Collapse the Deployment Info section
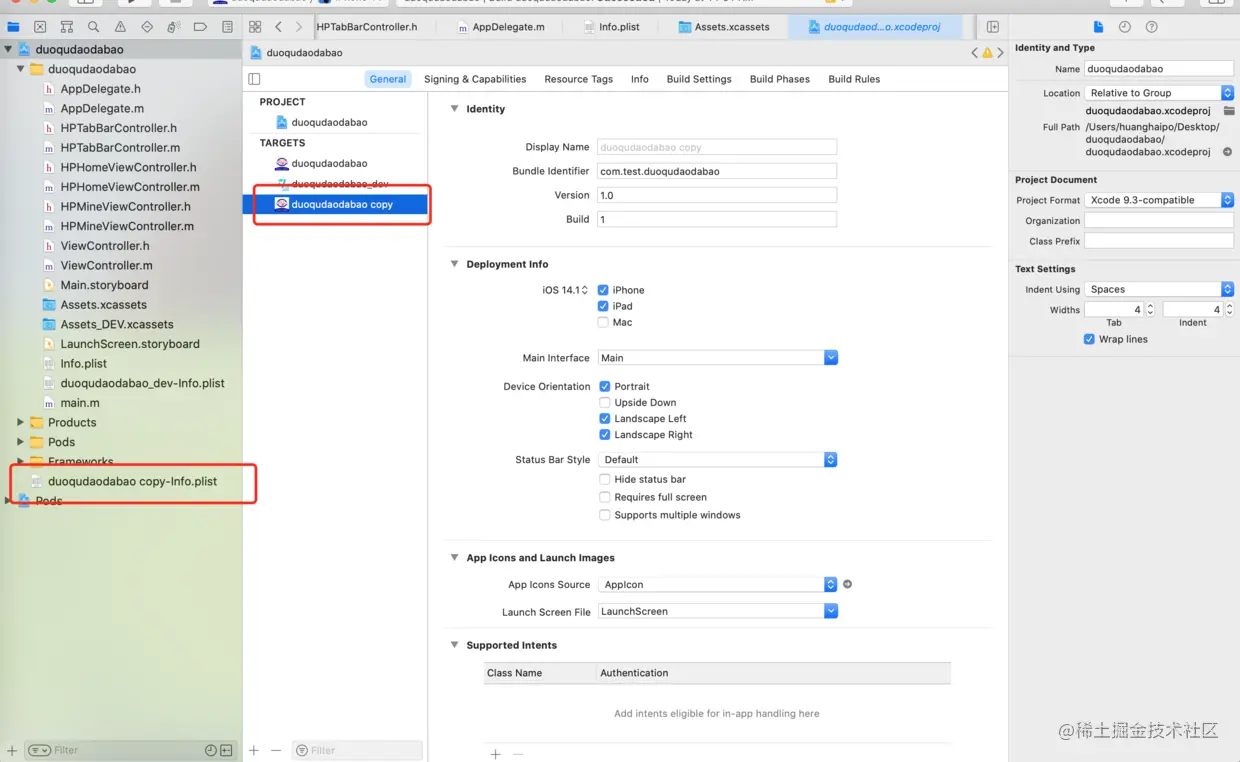1240x762 pixels. click(x=455, y=264)
